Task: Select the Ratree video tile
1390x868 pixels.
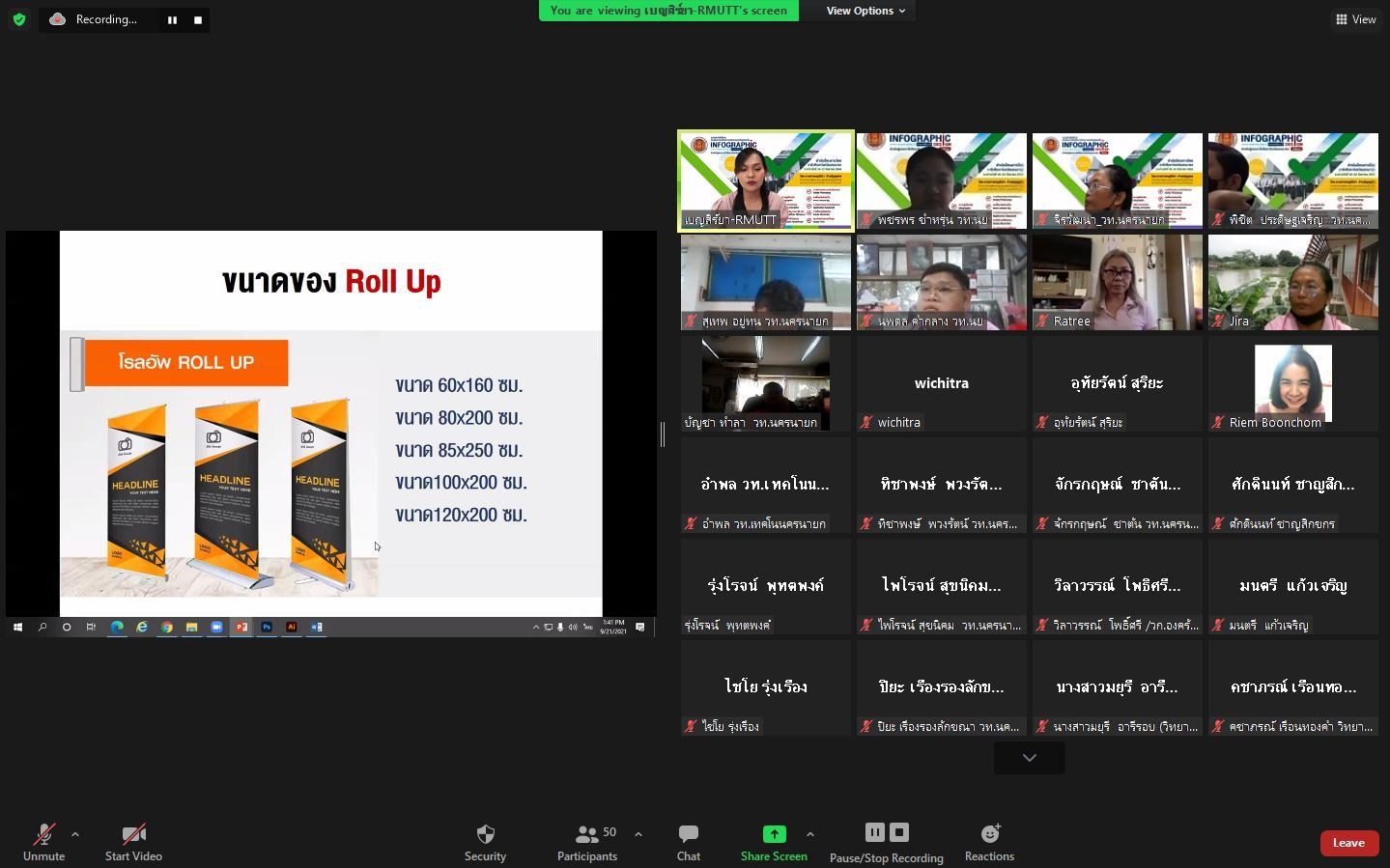Action: 1118,282
